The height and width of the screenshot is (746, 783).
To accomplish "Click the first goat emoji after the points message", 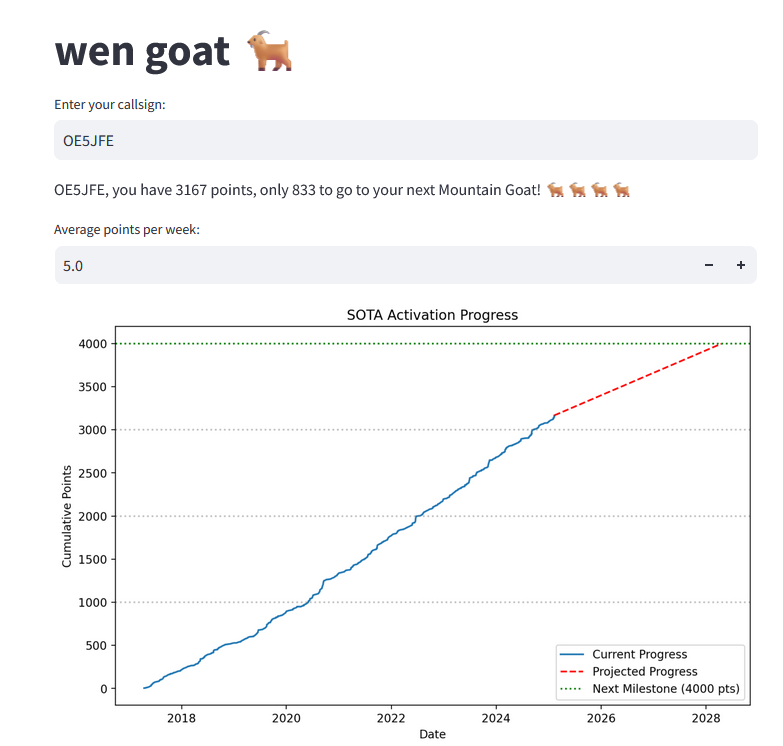I will tap(557, 190).
